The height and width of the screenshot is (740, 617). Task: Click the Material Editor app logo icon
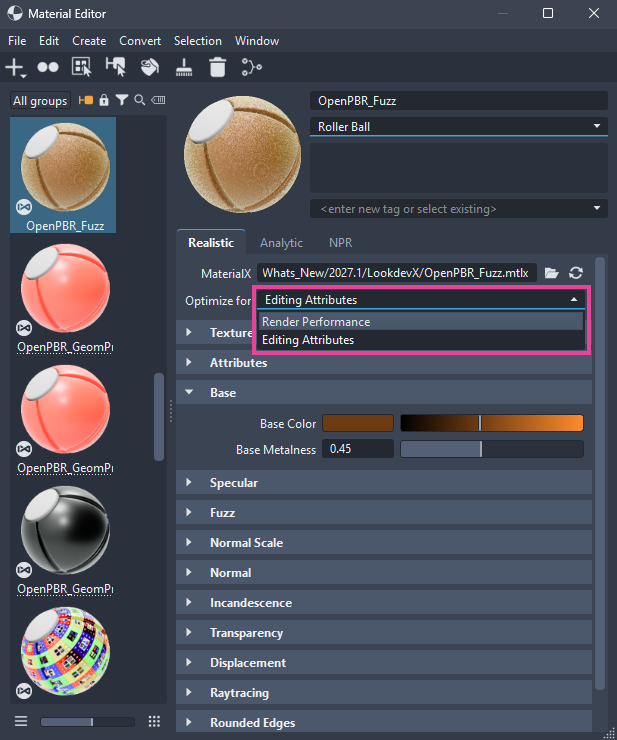[x=15, y=13]
